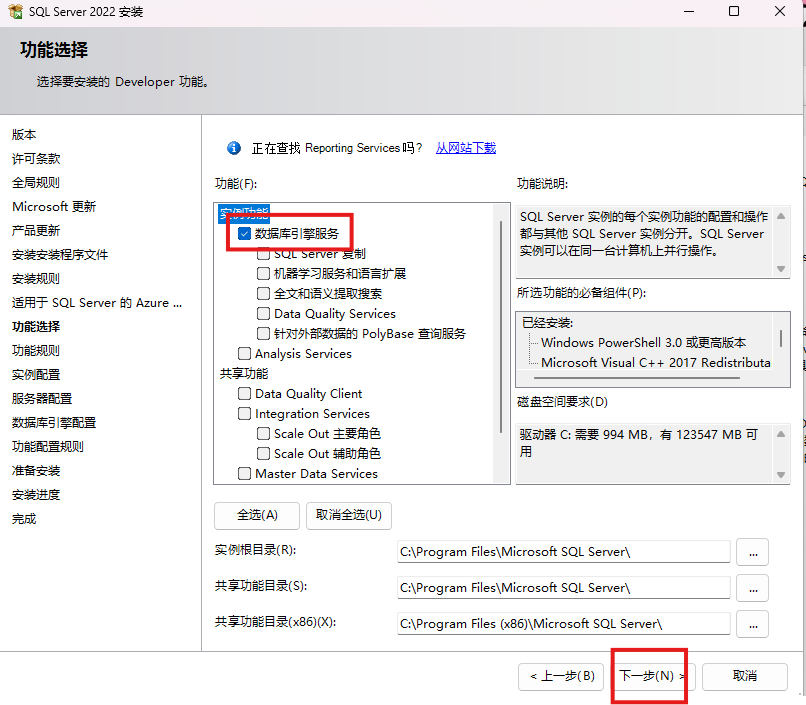Check the Integration Services feature
This screenshot has width=806, height=705.
[245, 414]
